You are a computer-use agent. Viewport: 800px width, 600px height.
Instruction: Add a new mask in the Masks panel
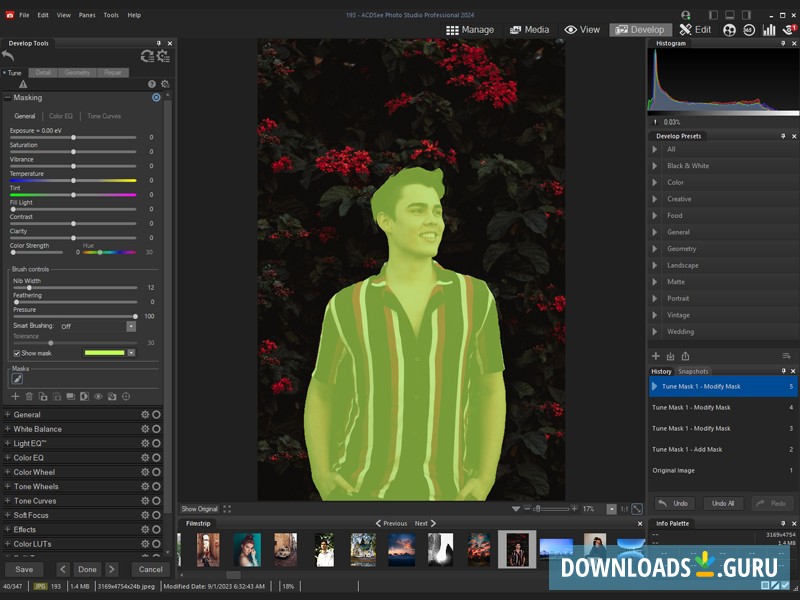15,397
